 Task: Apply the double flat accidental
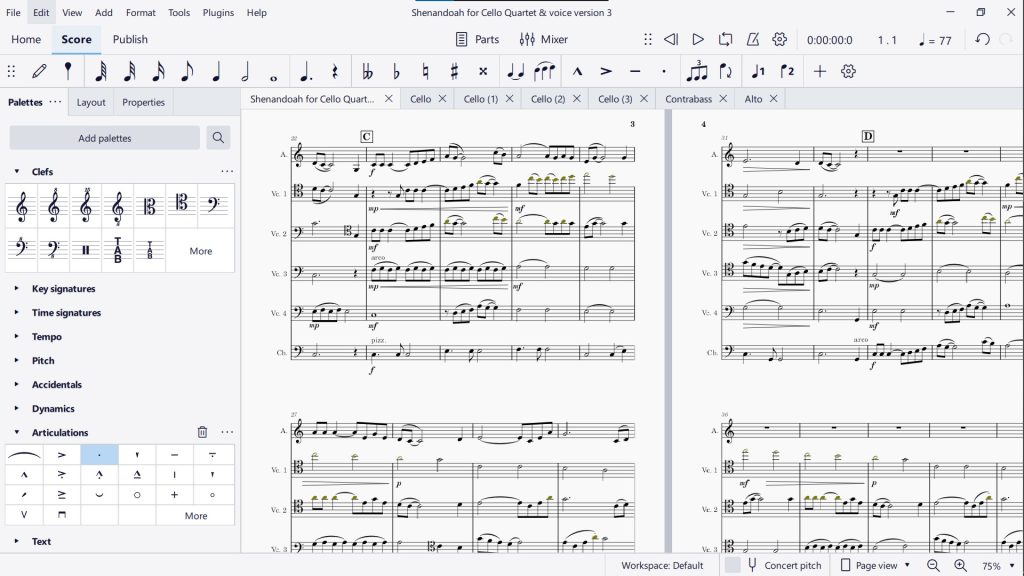point(367,72)
